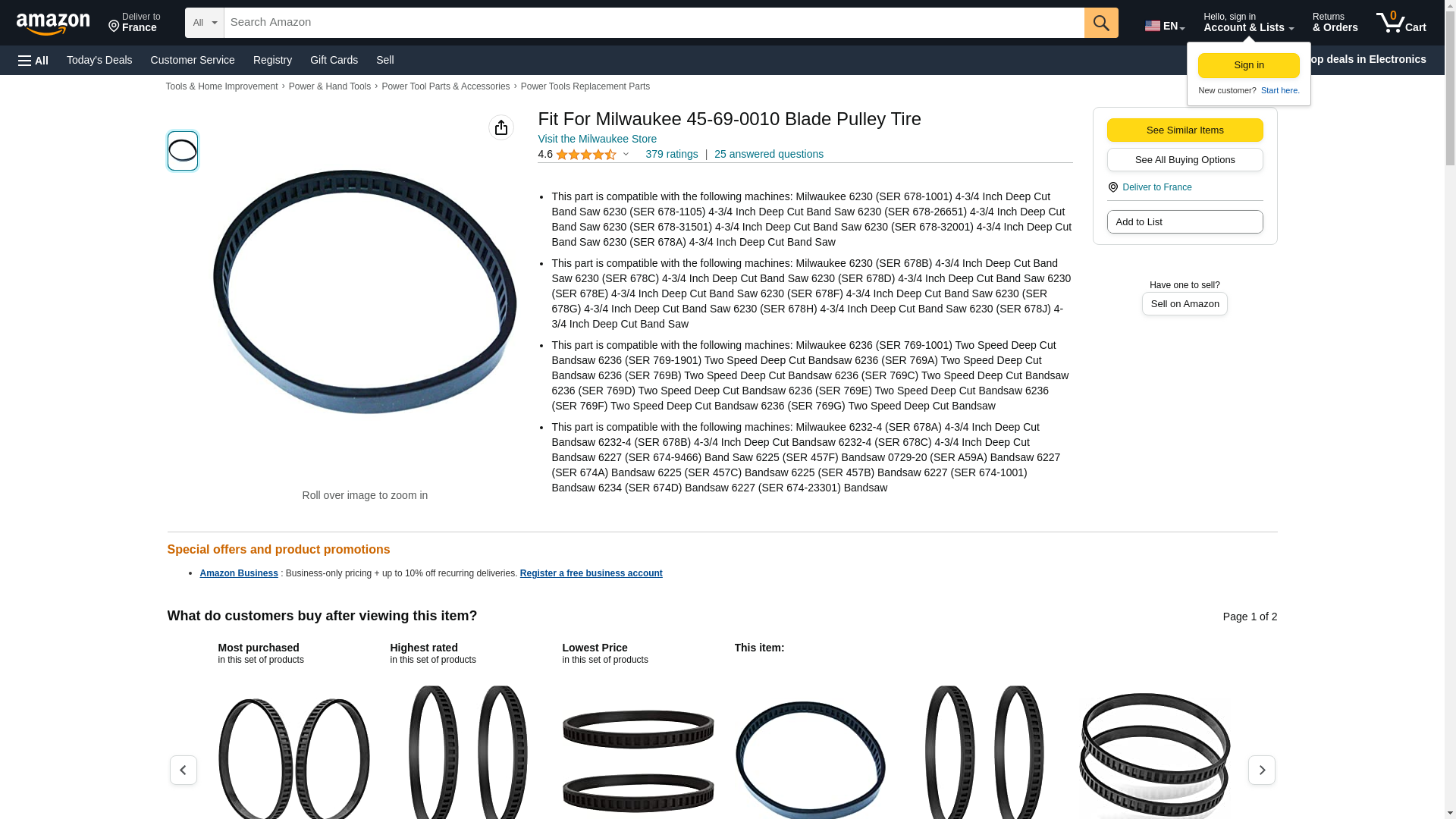This screenshot has height=819, width=1456.
Task: Visit the Milwaukee Store link
Action: coord(598,139)
